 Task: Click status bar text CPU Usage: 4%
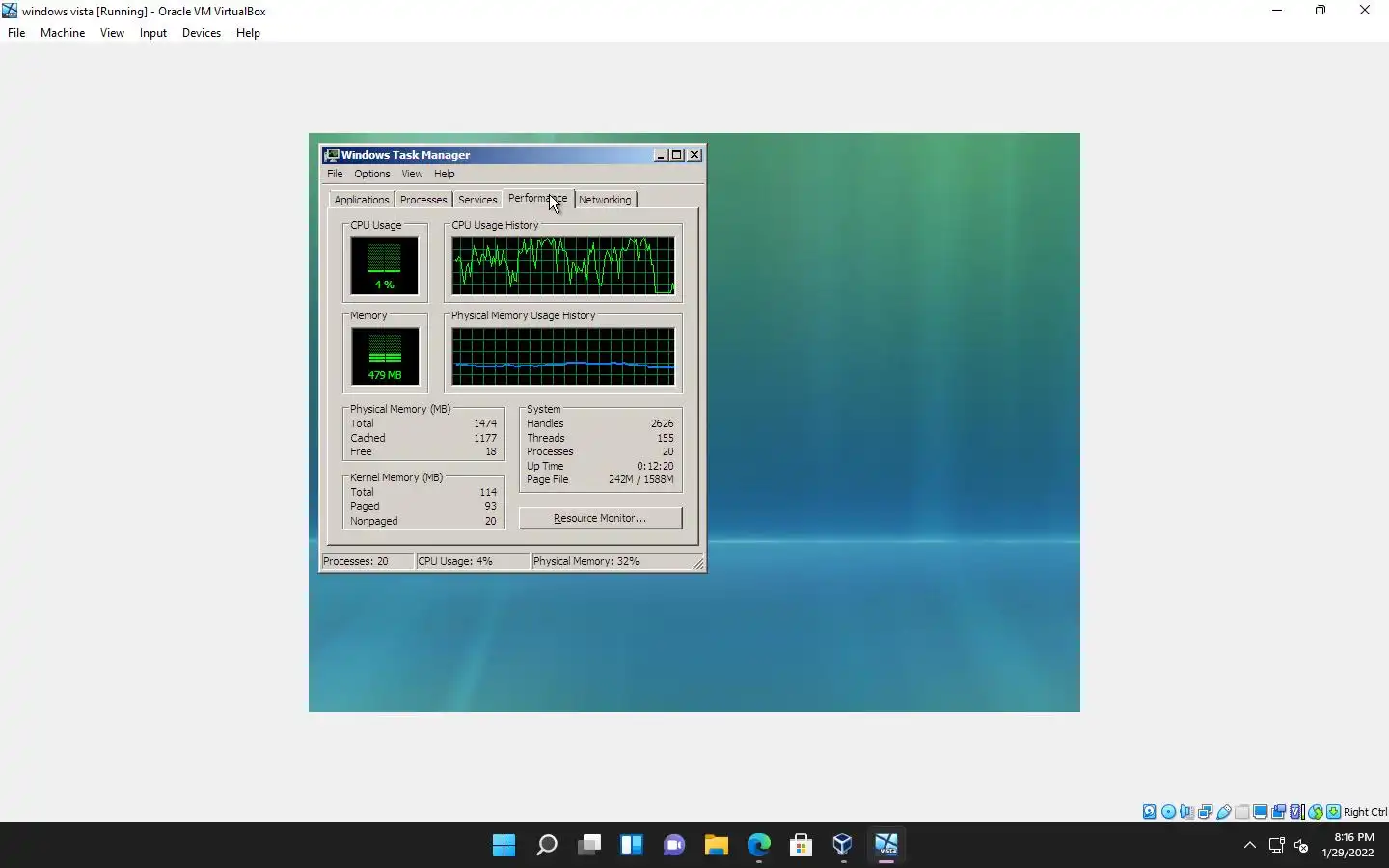point(455,561)
